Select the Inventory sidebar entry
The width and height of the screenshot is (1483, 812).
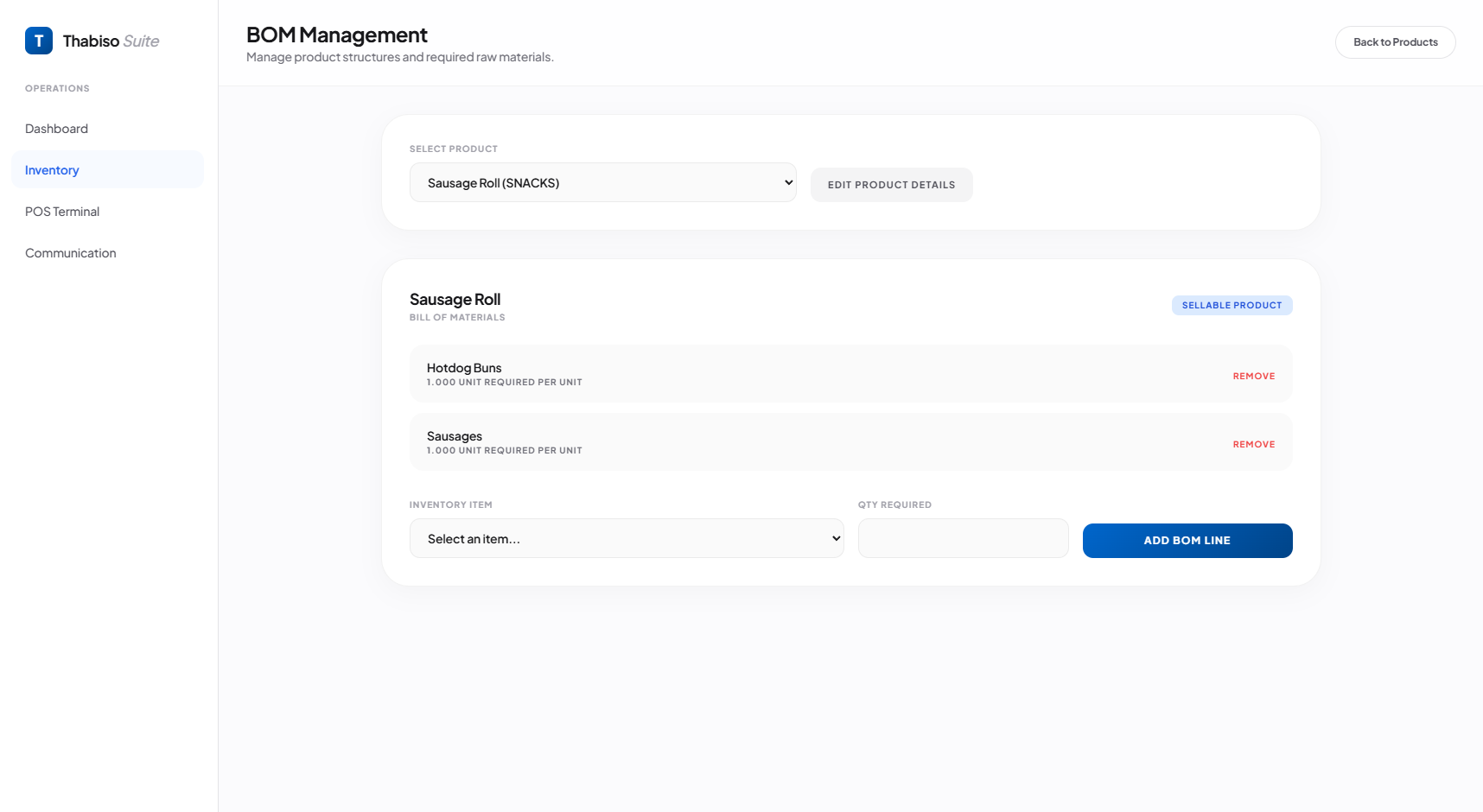coord(52,169)
